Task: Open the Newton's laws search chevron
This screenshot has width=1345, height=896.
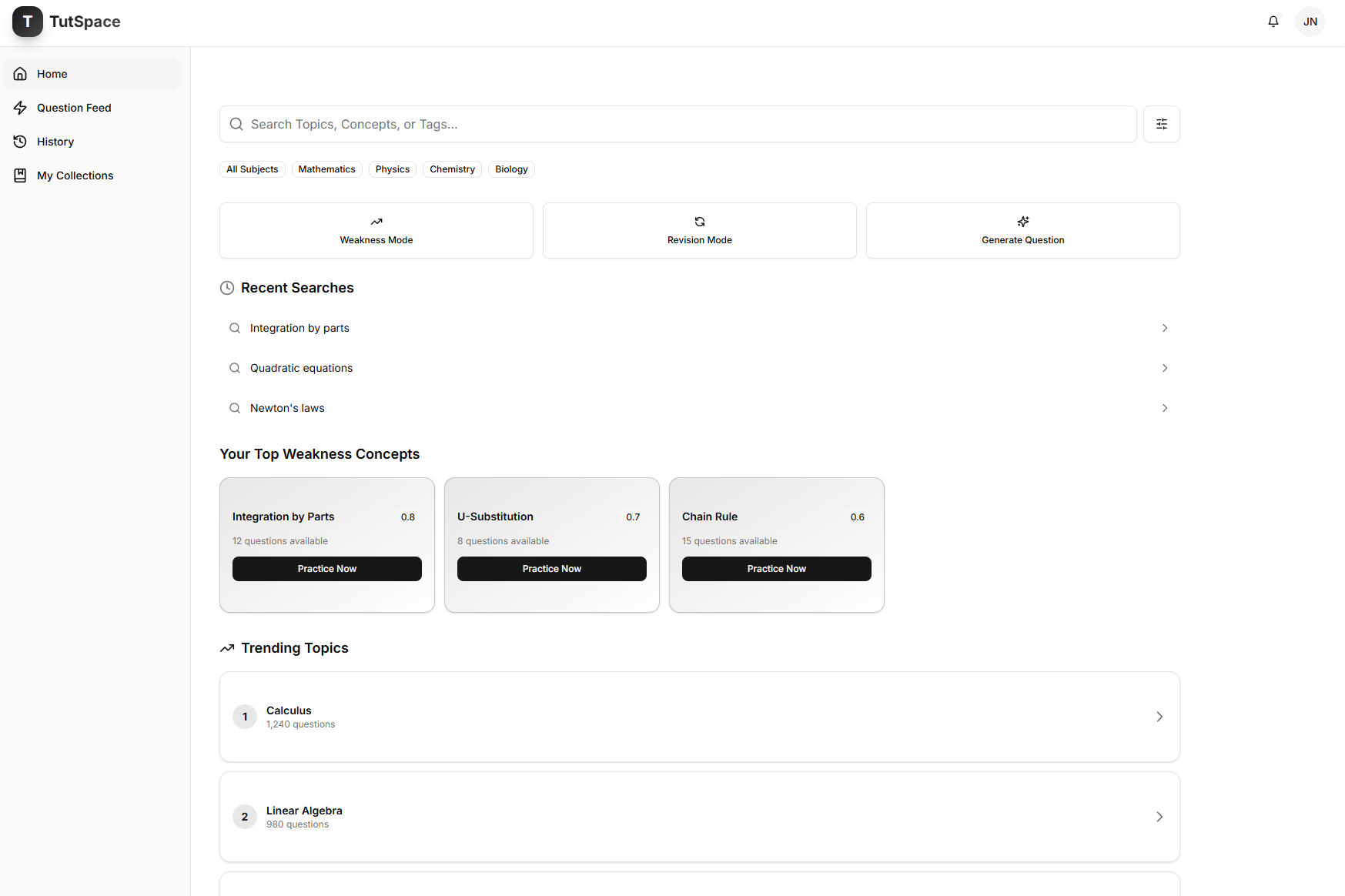Action: (x=1164, y=408)
